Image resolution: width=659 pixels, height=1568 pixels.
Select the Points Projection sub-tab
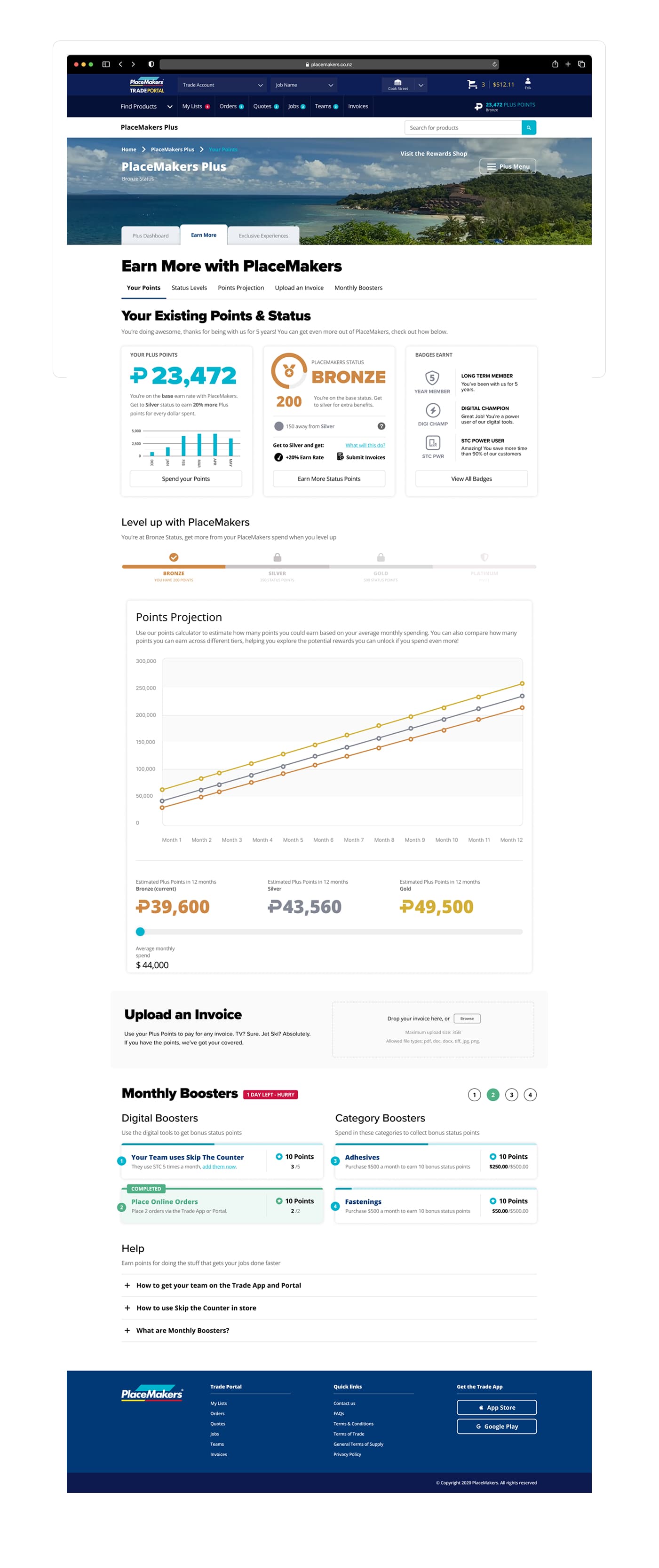(241, 288)
